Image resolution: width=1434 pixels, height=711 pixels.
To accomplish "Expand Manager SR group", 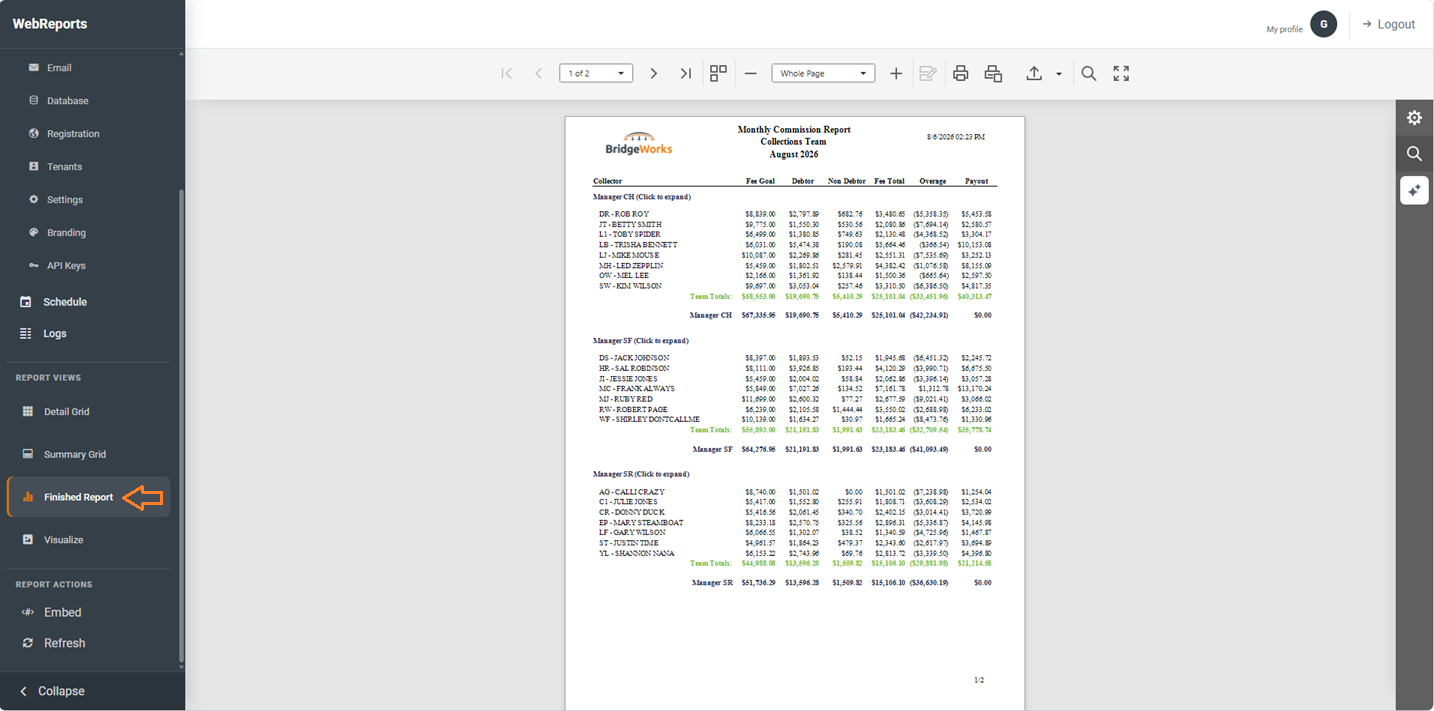I will (641, 474).
